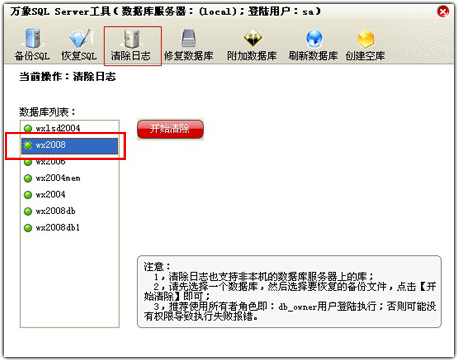The height and width of the screenshot is (361, 458).
Task: Switch to the 清除日志 clear log tool
Action: [x=132, y=46]
